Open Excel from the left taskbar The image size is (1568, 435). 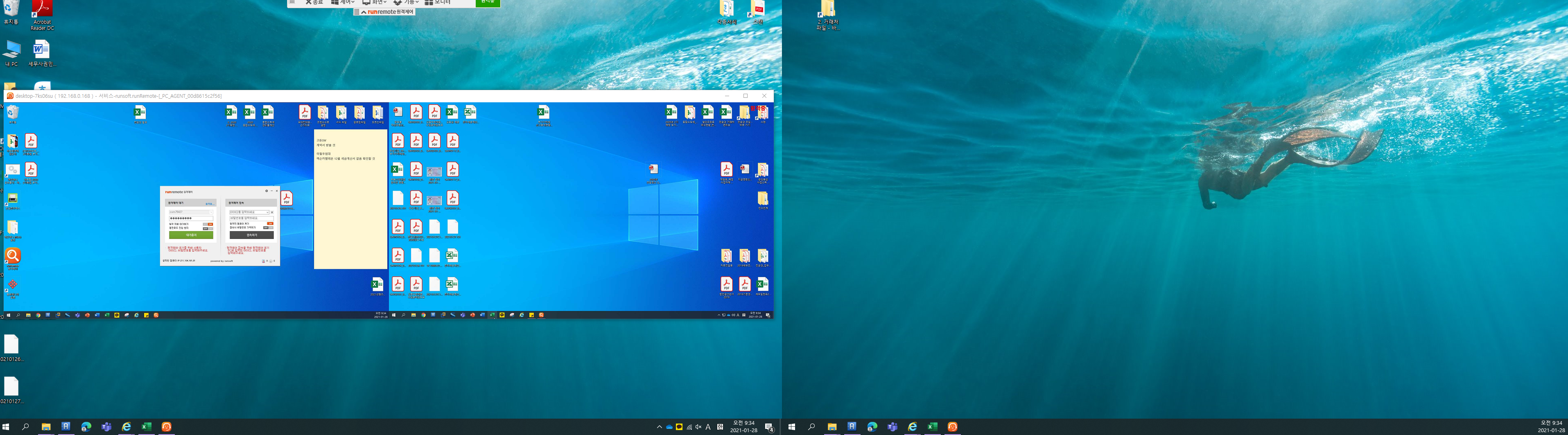click(146, 427)
